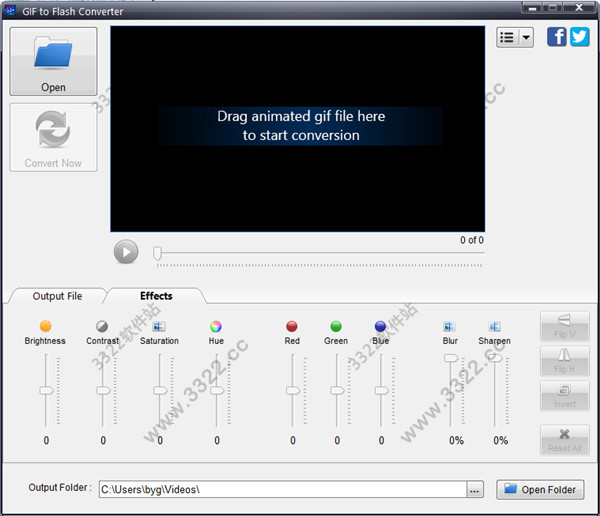Expand the dropdown arrow beside the list icon
This screenshot has width=600, height=516.
pos(527,38)
